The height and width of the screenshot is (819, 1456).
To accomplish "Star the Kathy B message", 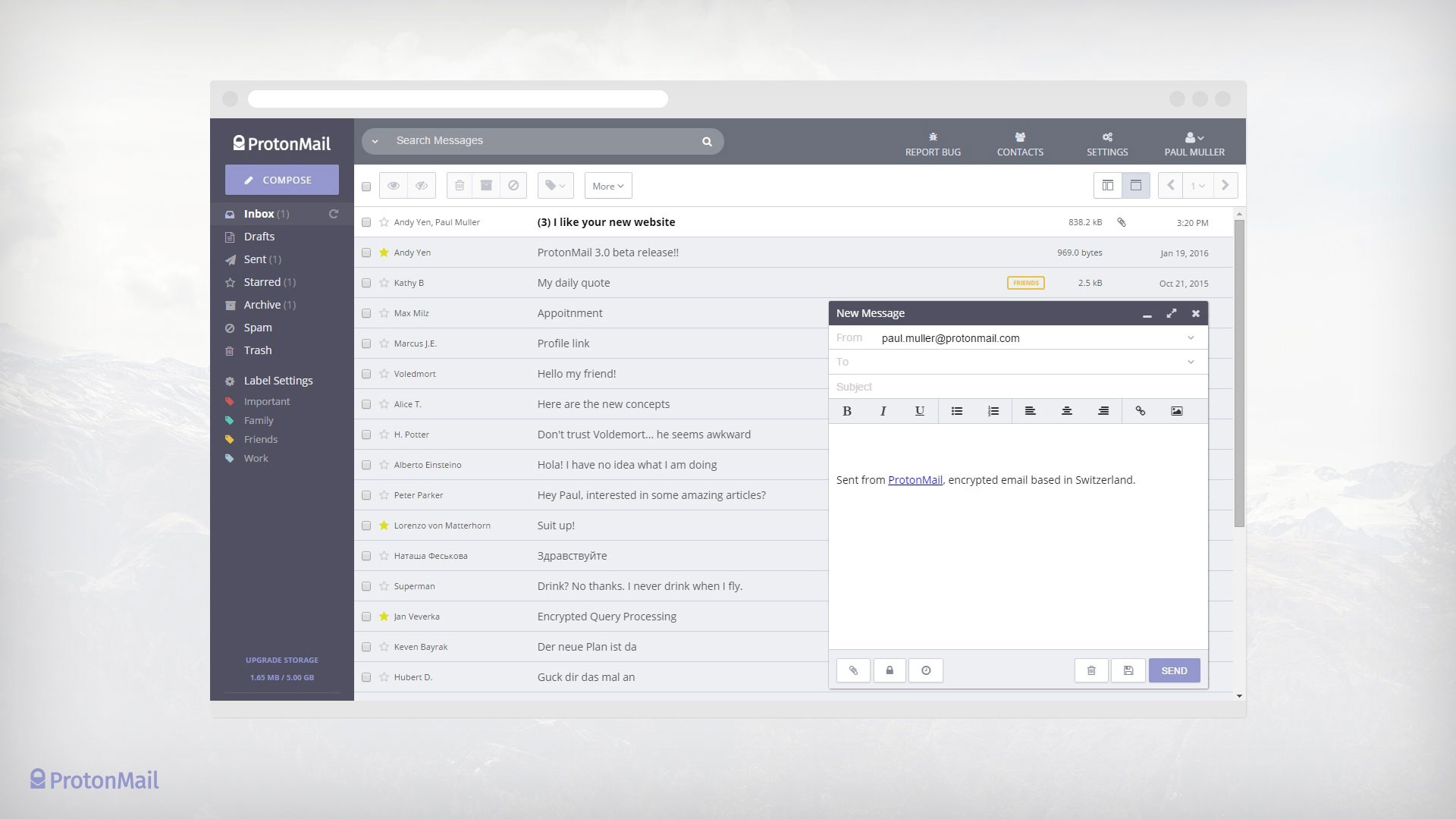I will tap(384, 283).
